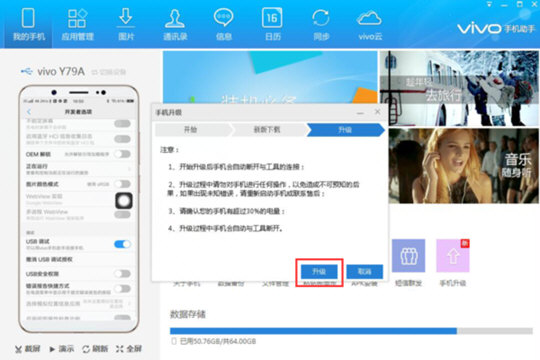Tap the floating assistive ball on phone
The image size is (540, 360).
(x=124, y=200)
